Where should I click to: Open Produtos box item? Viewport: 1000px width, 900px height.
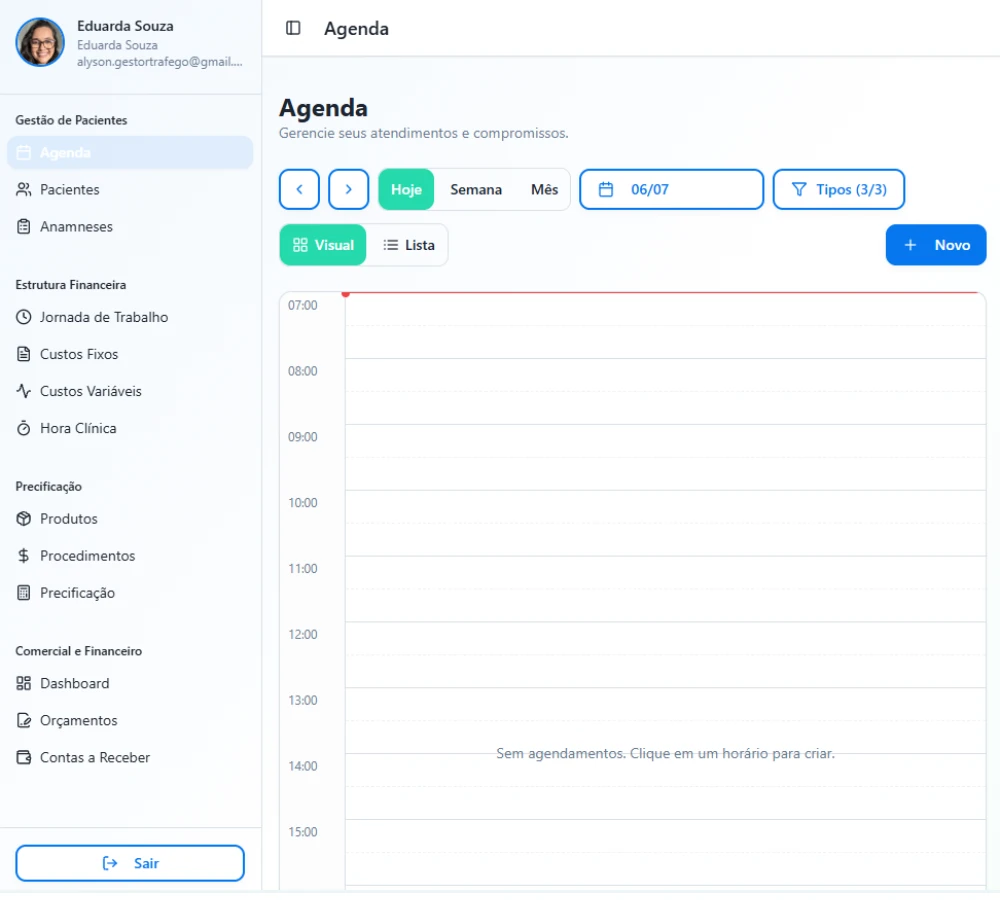[x=130, y=519]
